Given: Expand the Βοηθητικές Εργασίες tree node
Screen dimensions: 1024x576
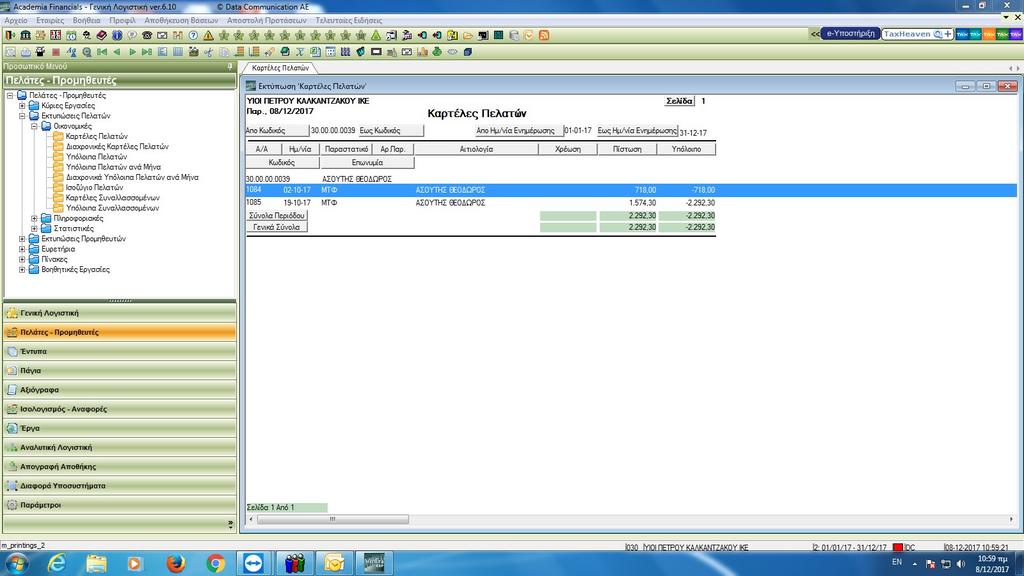Looking at the screenshot, I should 22,269.
